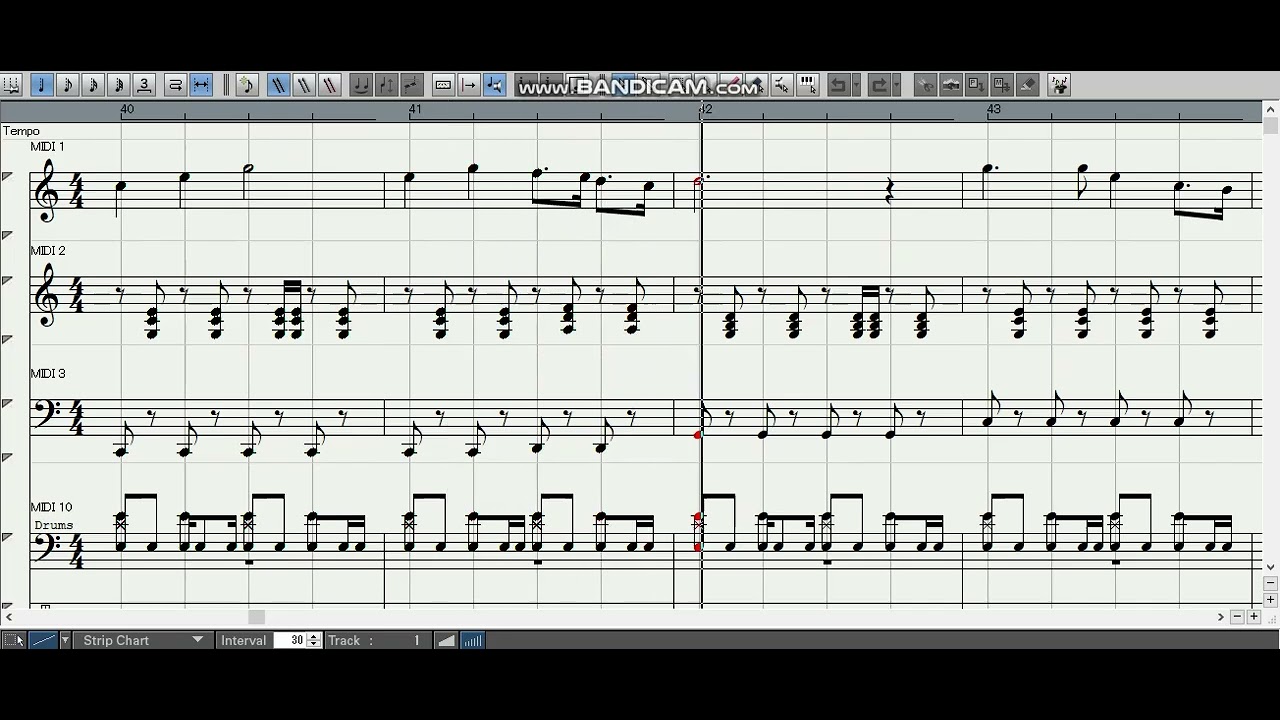Select the ramp triangle display icon

tap(446, 640)
